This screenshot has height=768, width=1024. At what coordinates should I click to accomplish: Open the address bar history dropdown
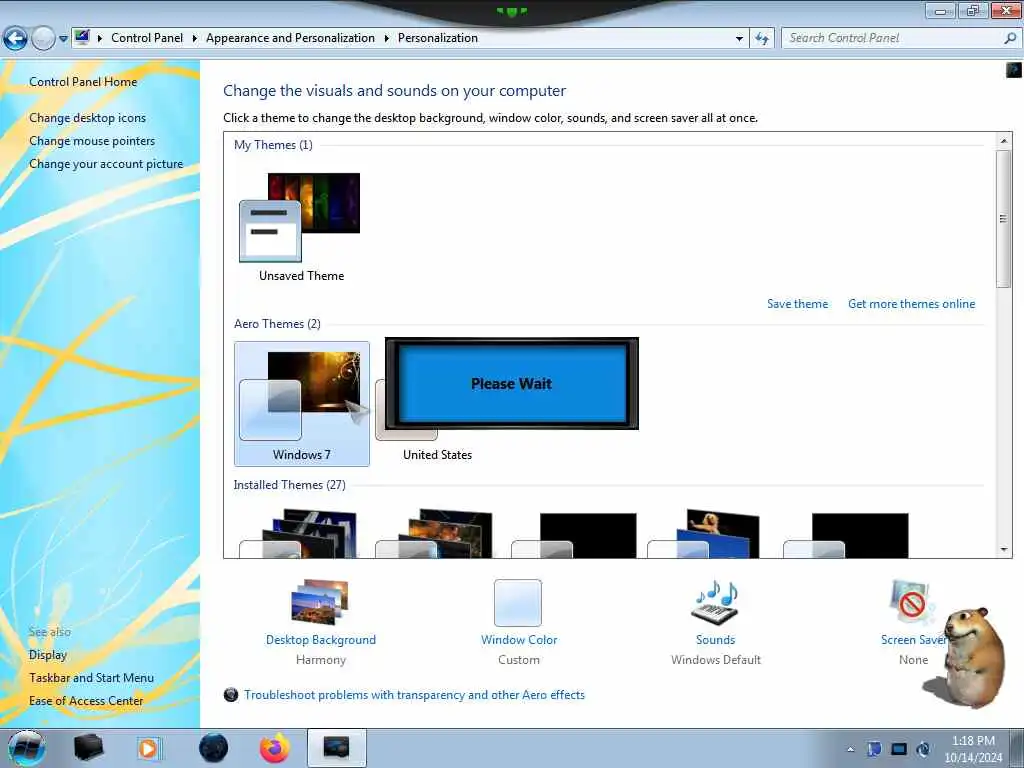click(739, 39)
